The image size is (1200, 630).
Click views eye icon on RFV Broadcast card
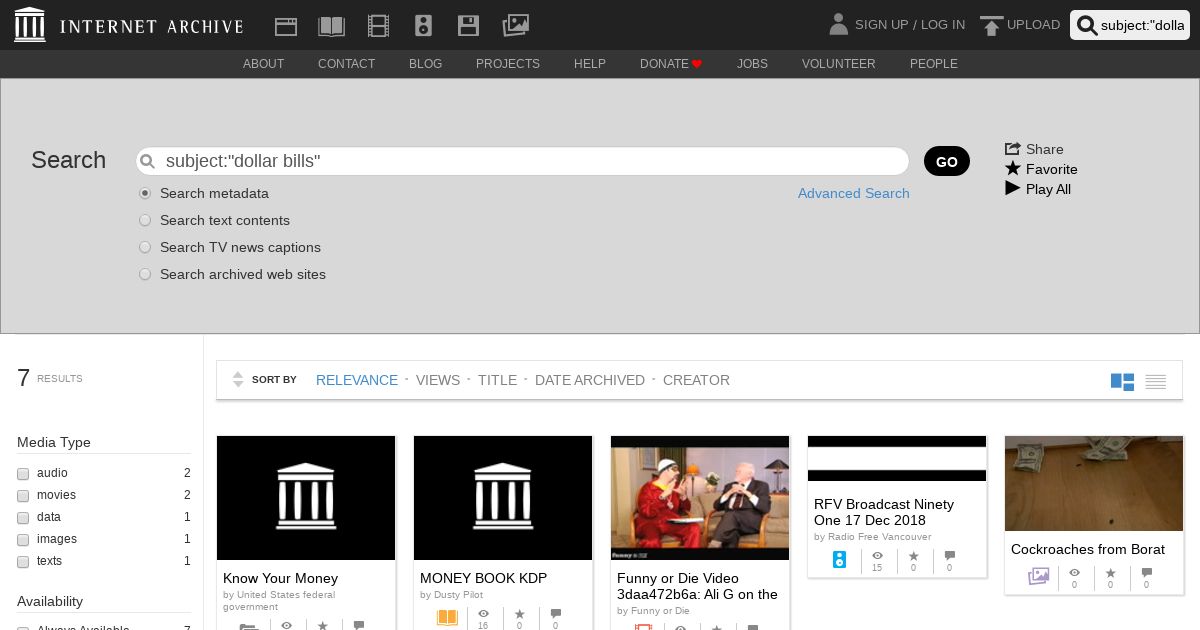(x=877, y=555)
